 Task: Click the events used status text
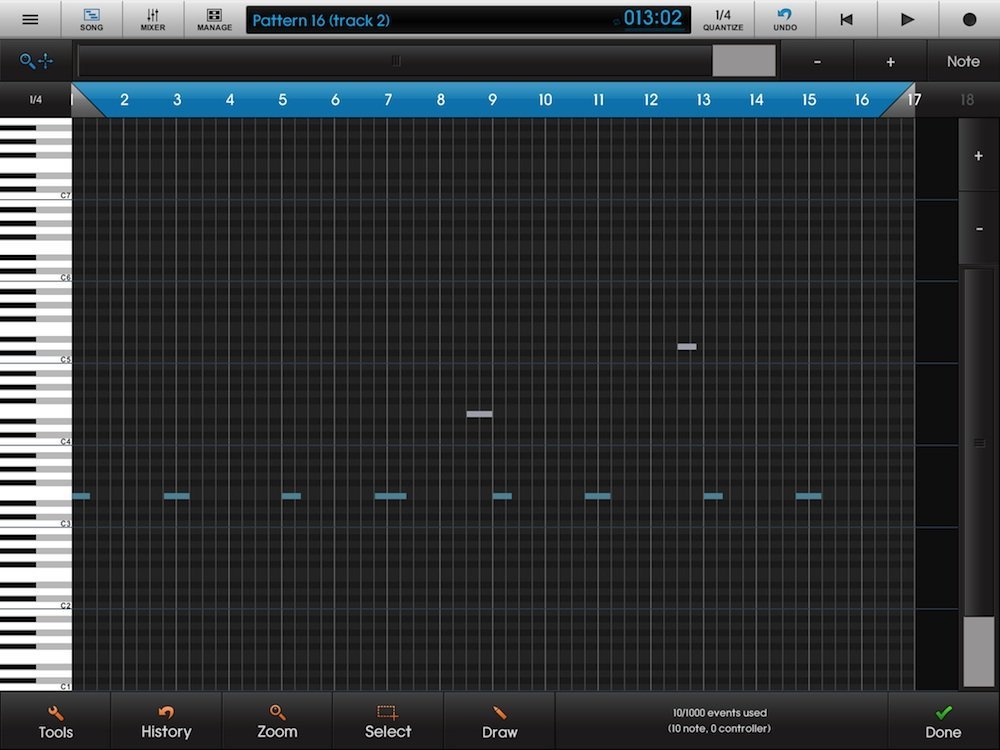click(x=719, y=721)
